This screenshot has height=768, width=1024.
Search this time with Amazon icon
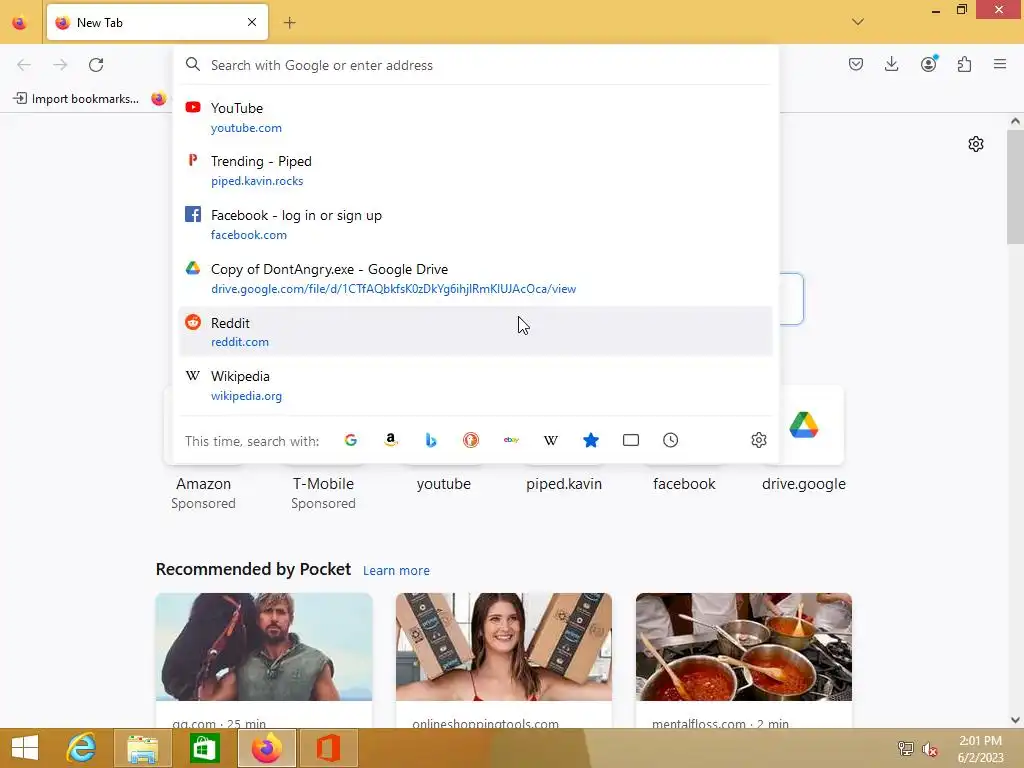pos(391,440)
